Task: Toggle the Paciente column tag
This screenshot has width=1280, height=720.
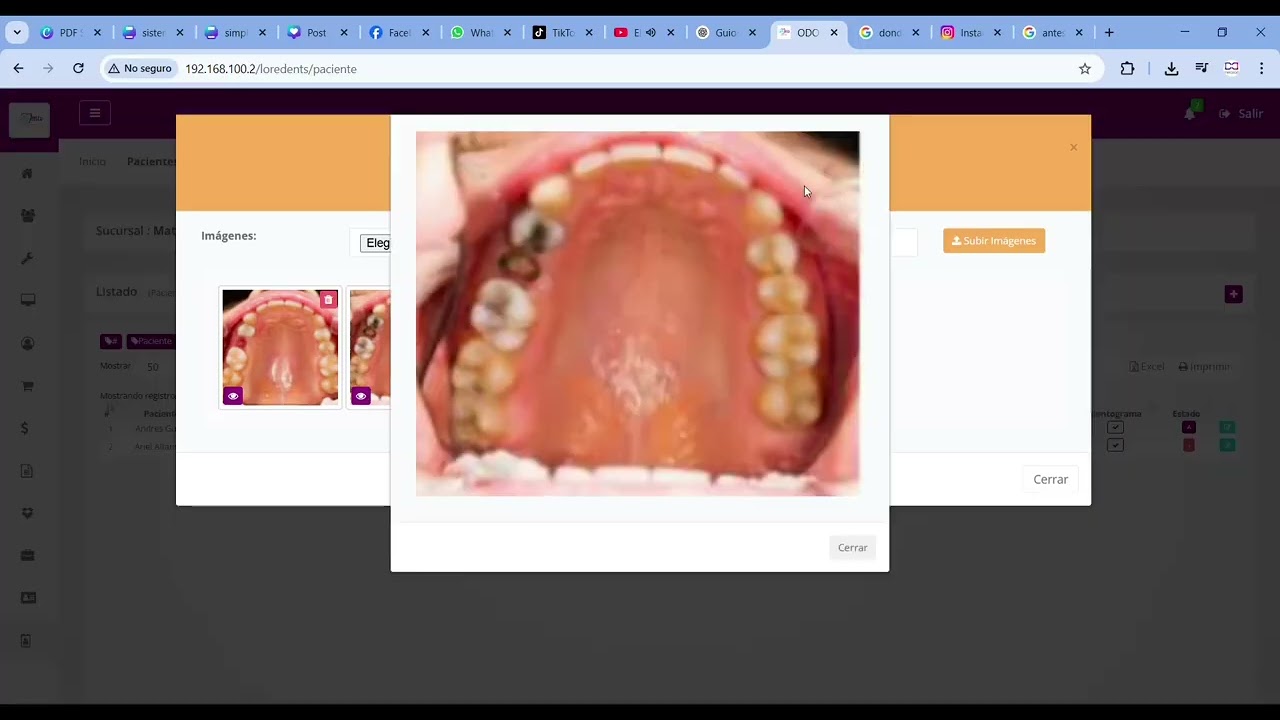Action: pos(150,341)
